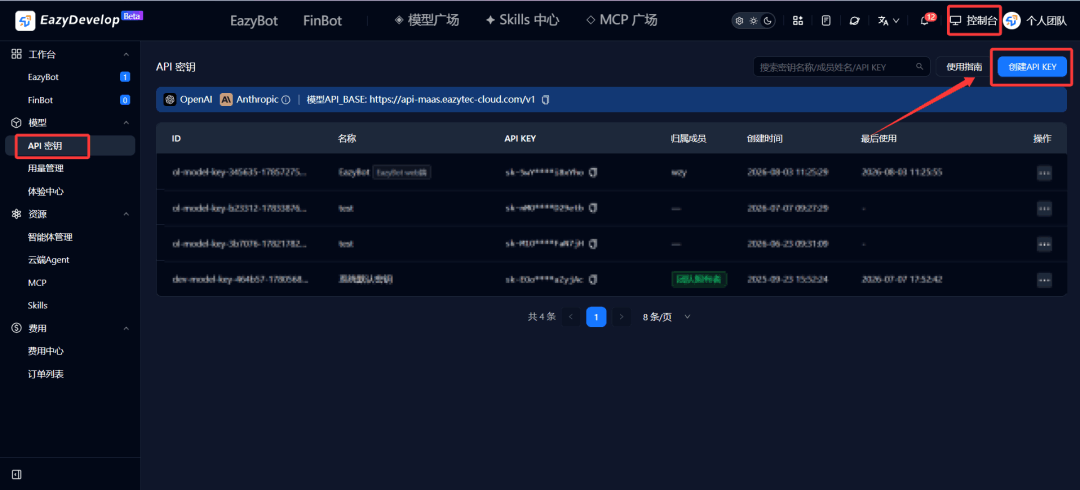The height and width of the screenshot is (490, 1080).
Task: Select the system theme gear icon
Action: point(740,21)
